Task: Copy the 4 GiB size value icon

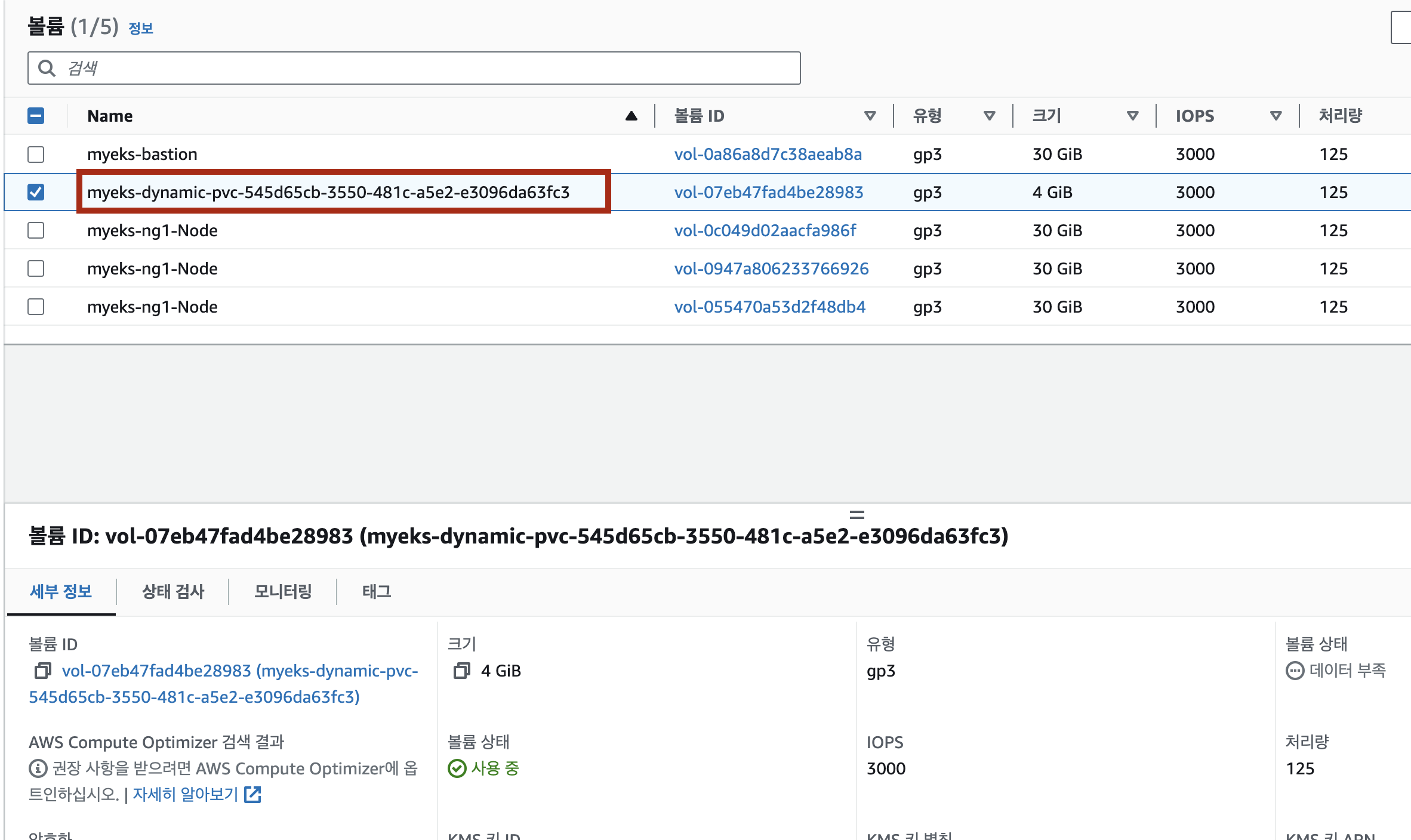Action: [x=461, y=671]
